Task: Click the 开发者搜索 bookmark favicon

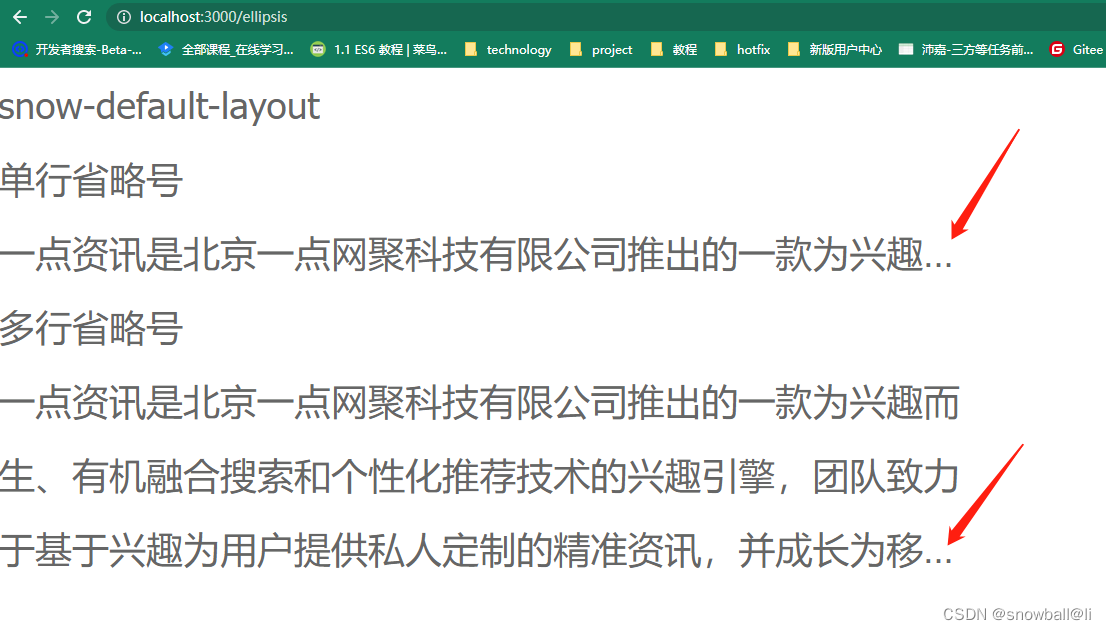Action: 20,49
